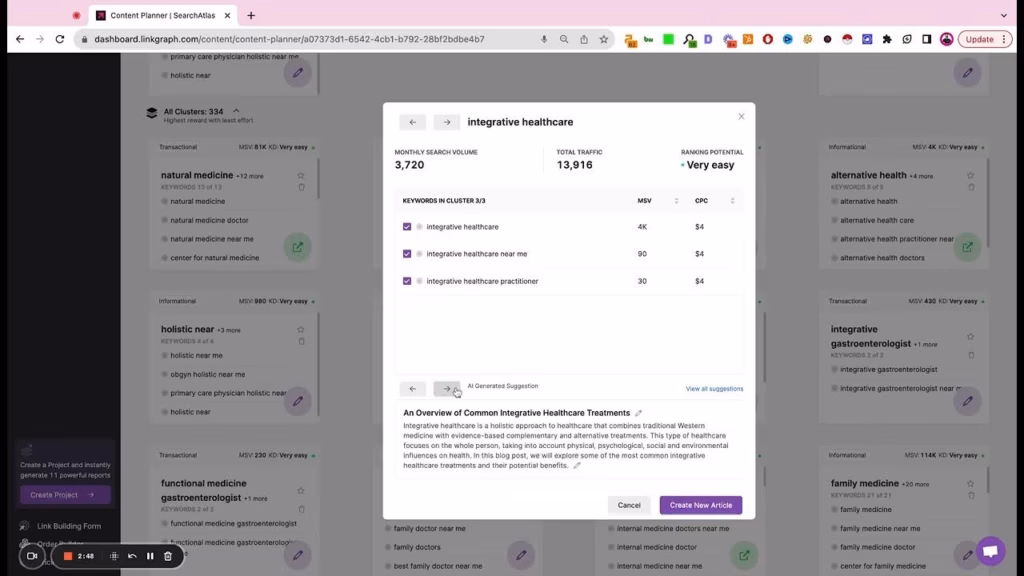Click the Cancel button

tap(629, 505)
